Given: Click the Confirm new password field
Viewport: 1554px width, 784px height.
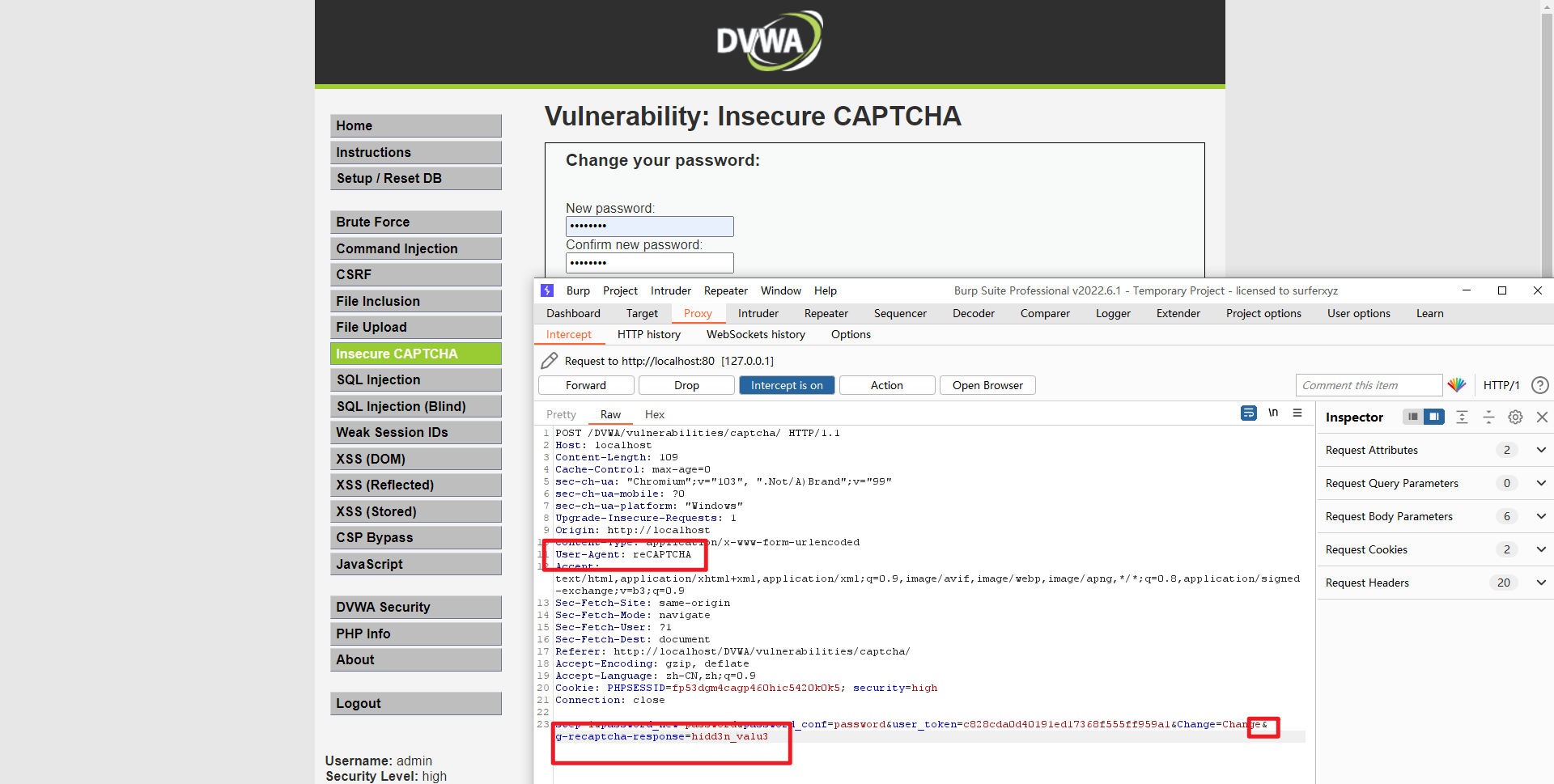Looking at the screenshot, I should [650, 263].
